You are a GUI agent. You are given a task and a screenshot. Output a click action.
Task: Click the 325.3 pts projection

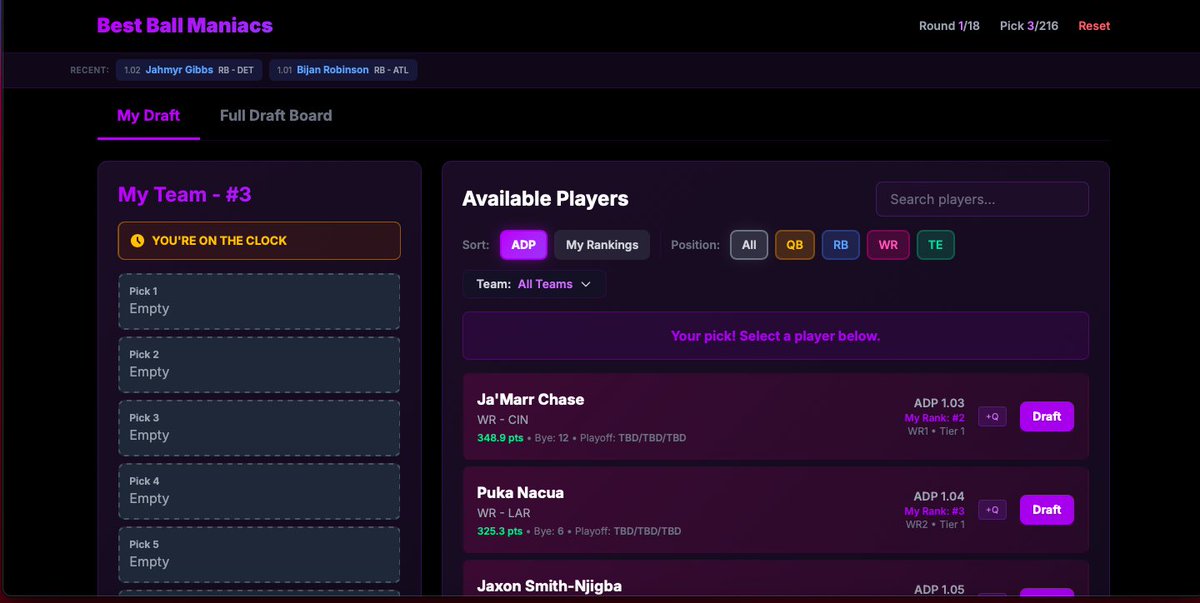(499, 531)
